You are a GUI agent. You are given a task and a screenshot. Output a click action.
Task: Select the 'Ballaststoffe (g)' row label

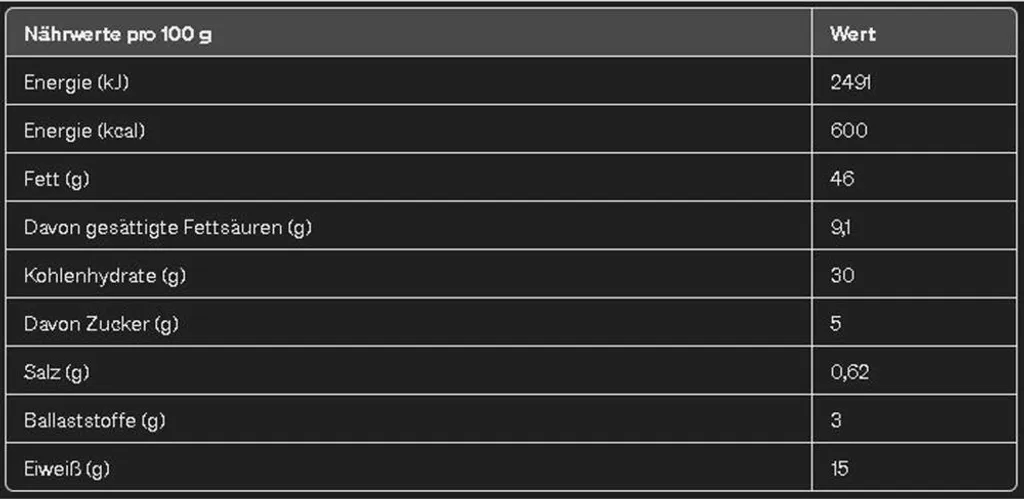[95, 421]
